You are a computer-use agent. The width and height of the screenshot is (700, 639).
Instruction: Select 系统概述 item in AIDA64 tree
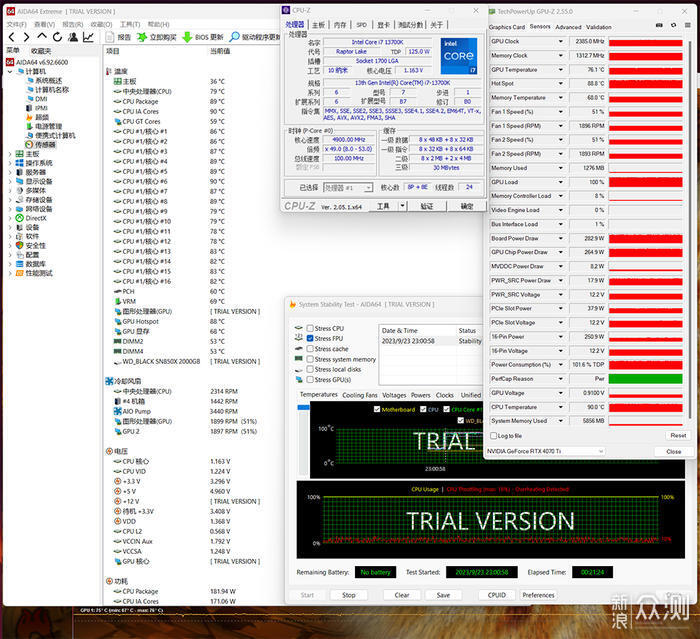(44, 80)
